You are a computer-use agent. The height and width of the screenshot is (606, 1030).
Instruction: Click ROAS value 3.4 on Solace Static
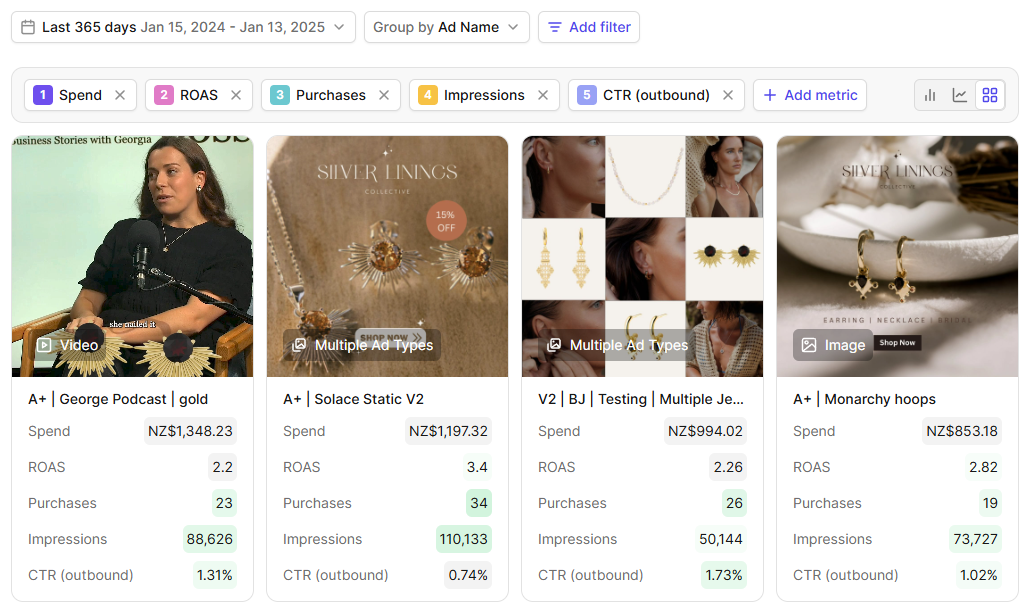click(477, 467)
